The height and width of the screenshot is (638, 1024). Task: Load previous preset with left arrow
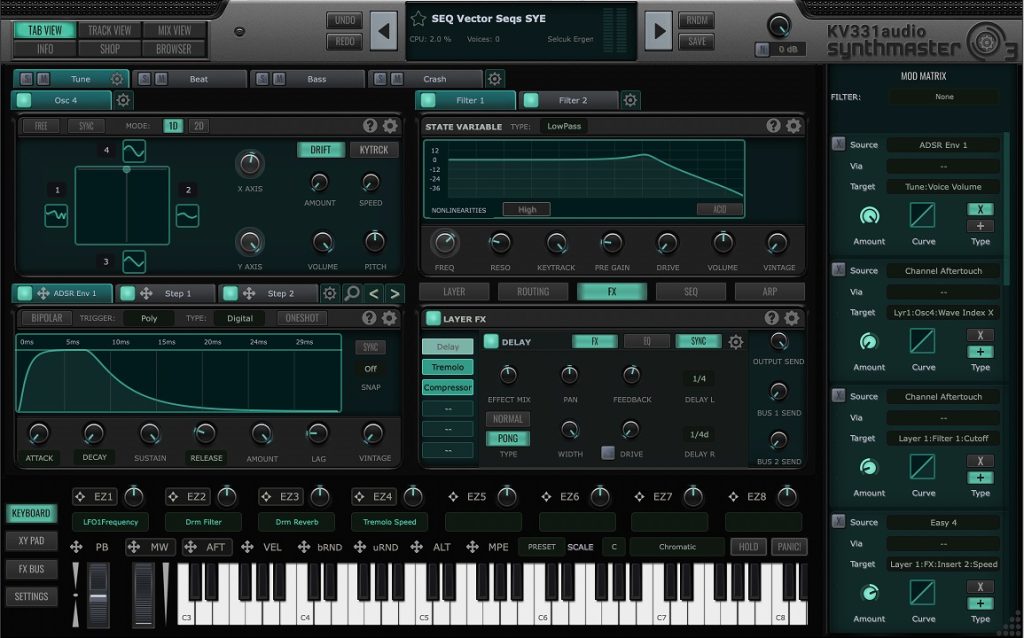point(383,31)
